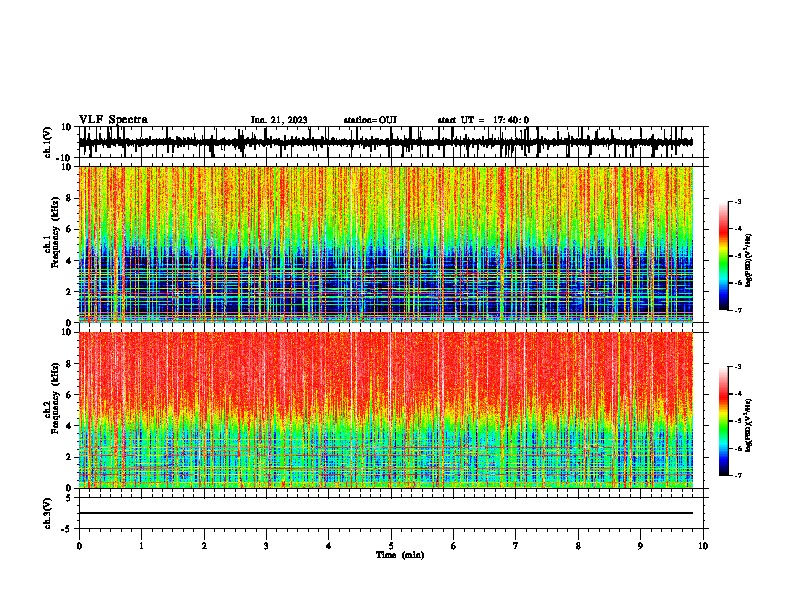Click the time axis tick label "7"

tap(516, 546)
